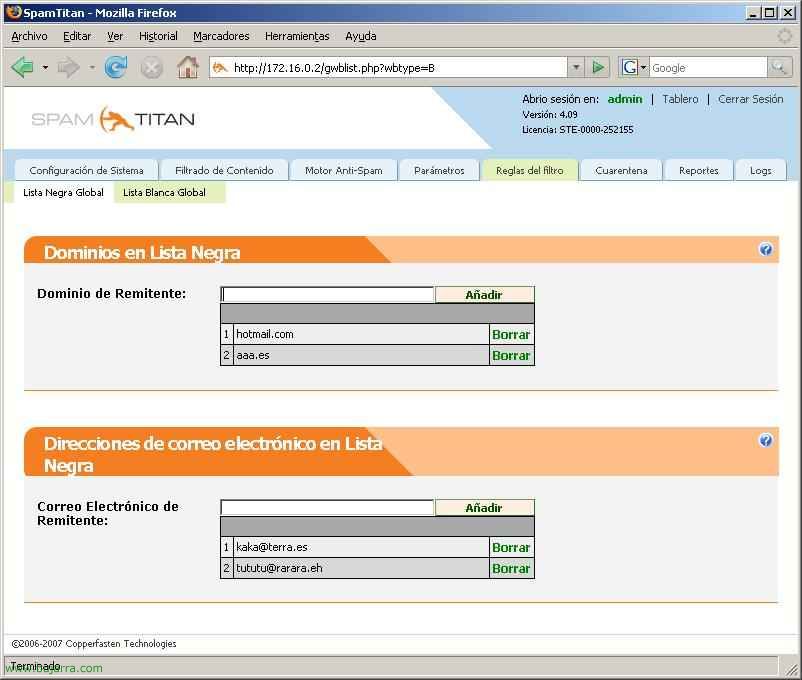Select the tututu@rarara.eh address entry
This screenshot has height=680, width=802.
click(x=361, y=568)
